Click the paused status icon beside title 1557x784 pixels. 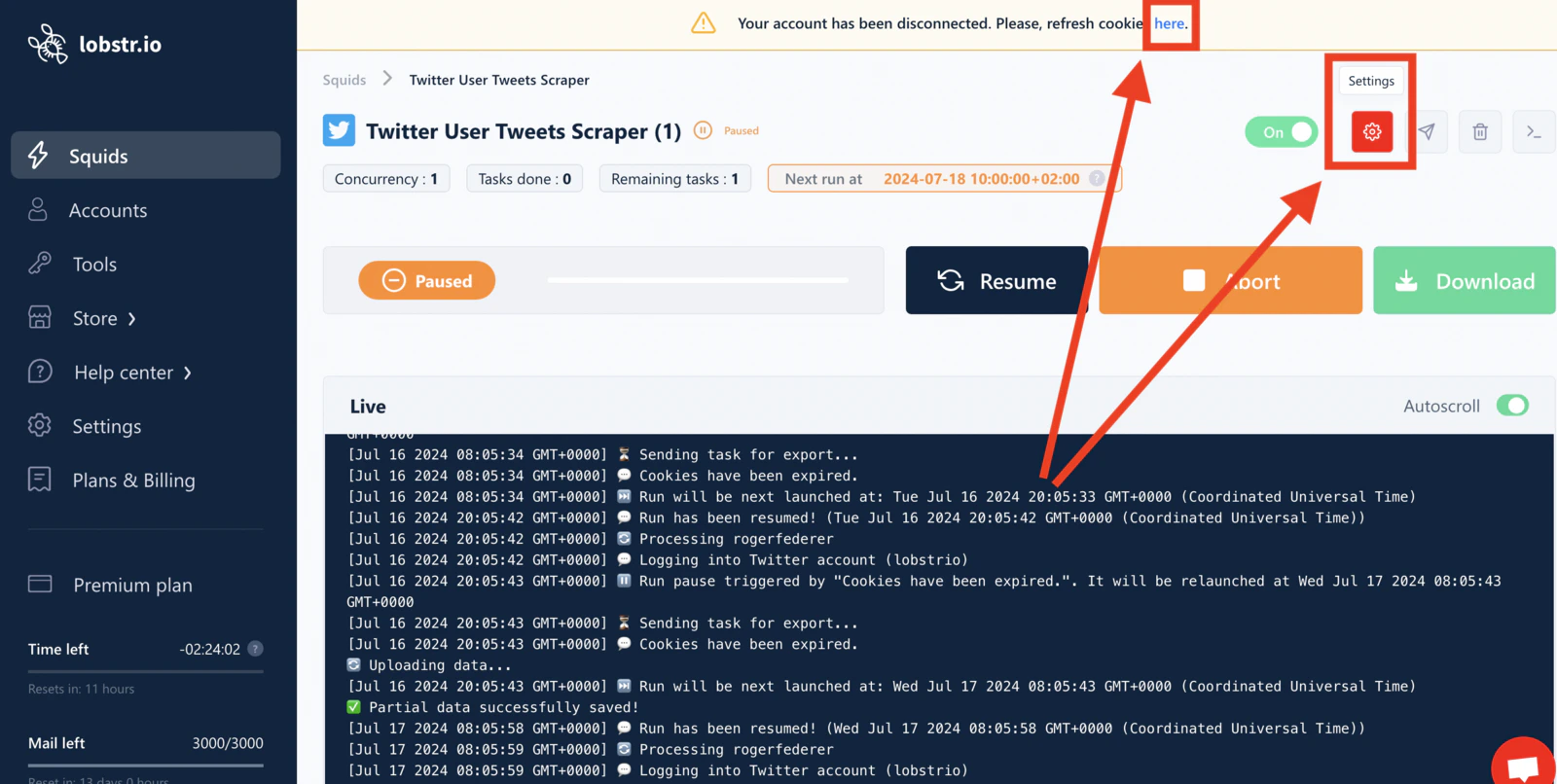pos(703,130)
